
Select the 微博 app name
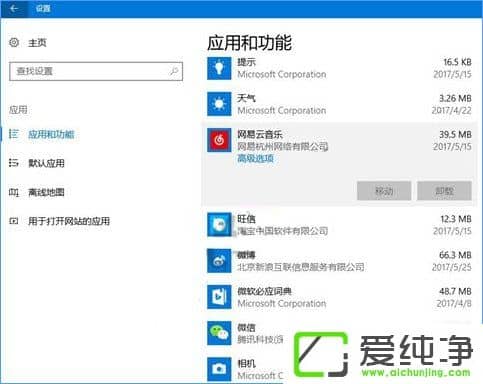pyautogui.click(x=246, y=255)
